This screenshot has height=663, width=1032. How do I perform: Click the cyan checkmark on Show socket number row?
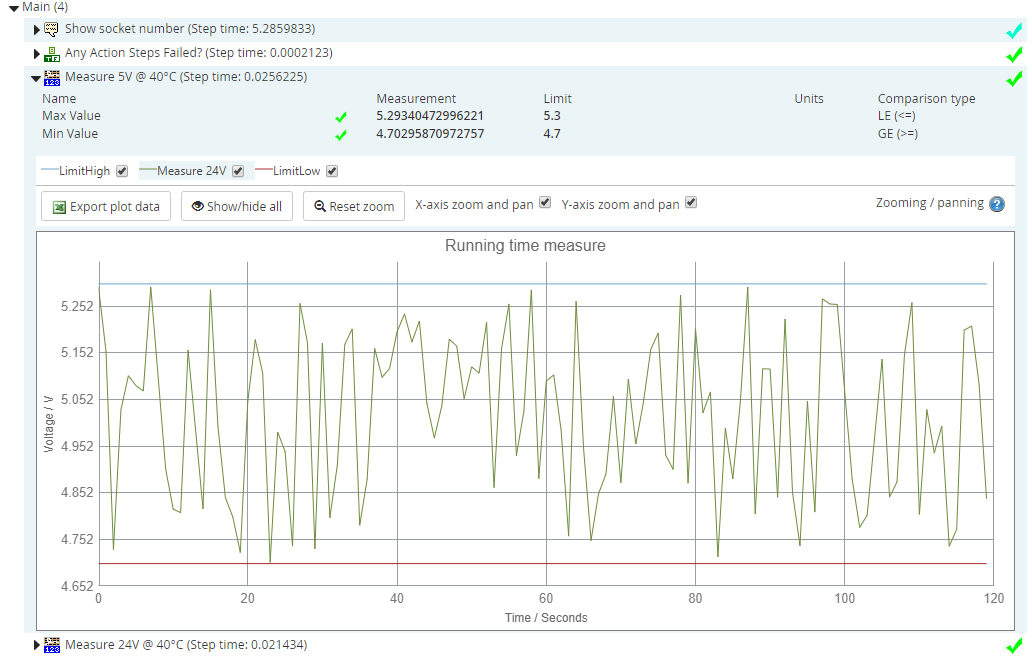(x=1013, y=31)
